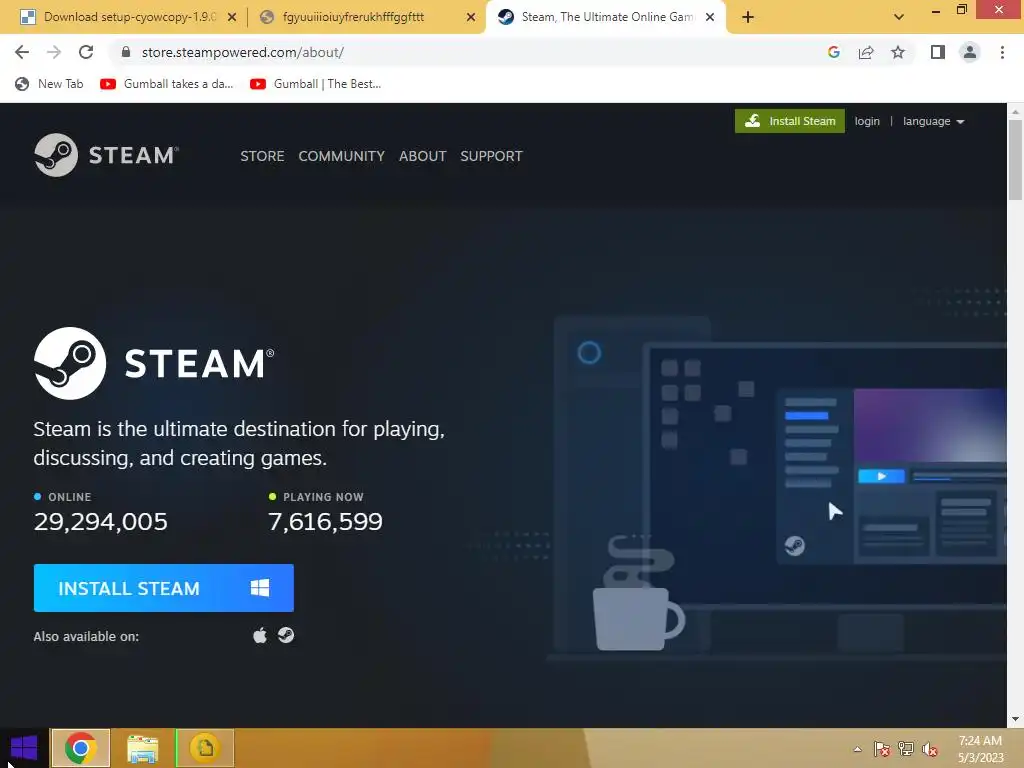Viewport: 1024px width, 768px height.
Task: Open the STORE menu
Action: point(263,156)
